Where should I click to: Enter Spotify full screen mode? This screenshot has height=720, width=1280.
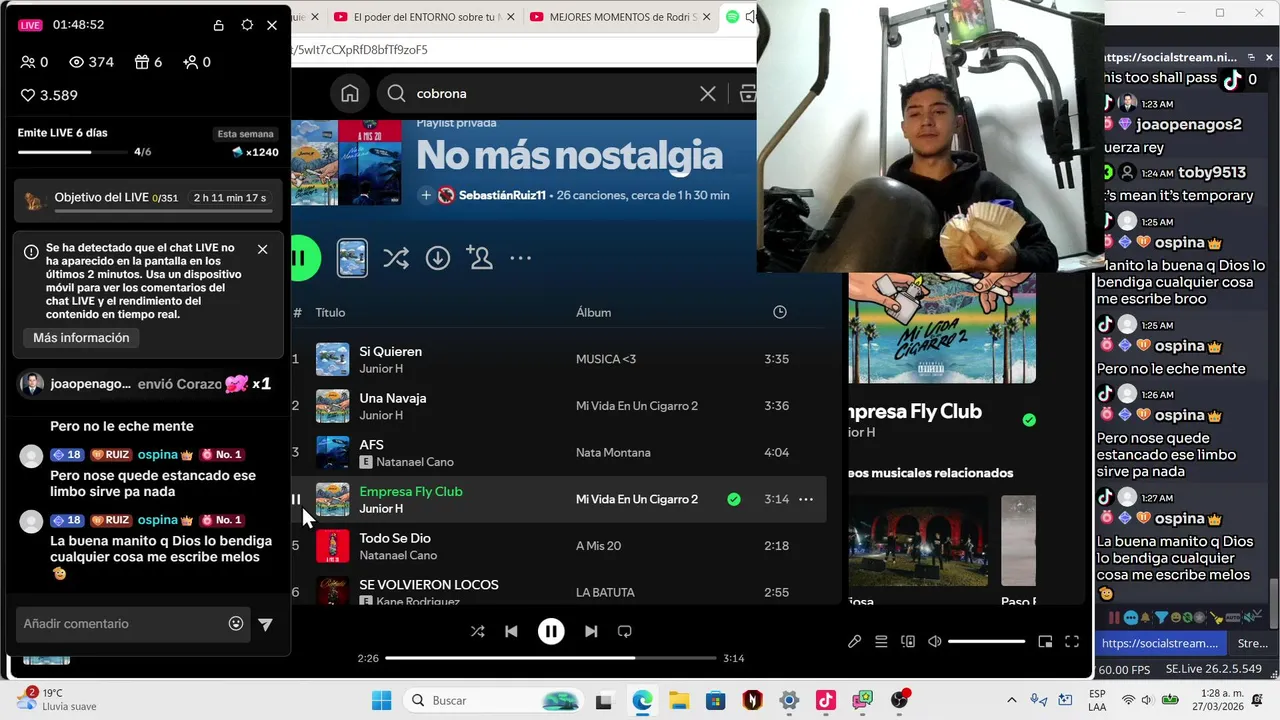(x=1072, y=642)
